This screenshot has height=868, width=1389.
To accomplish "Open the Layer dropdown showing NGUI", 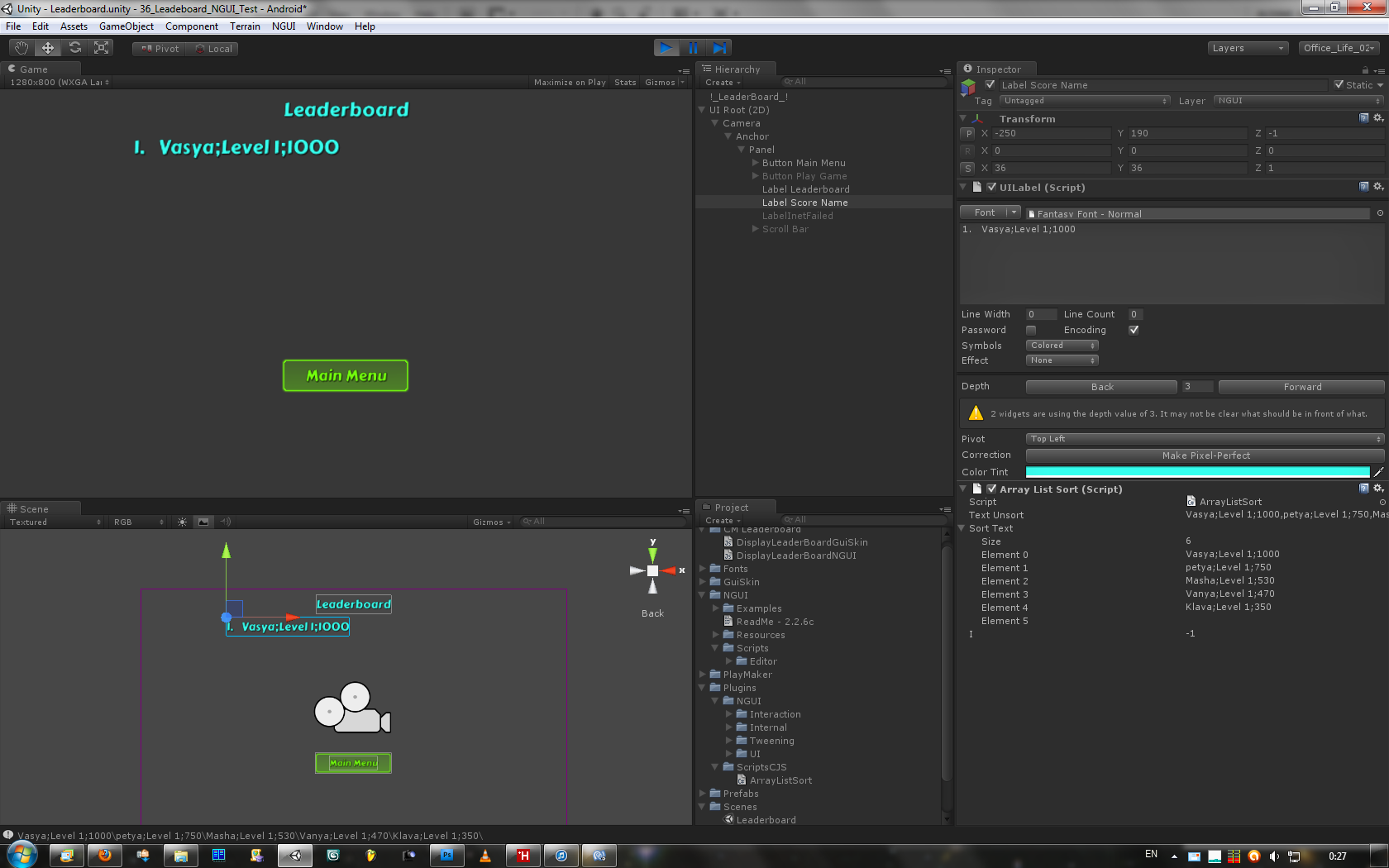I will 1299,101.
